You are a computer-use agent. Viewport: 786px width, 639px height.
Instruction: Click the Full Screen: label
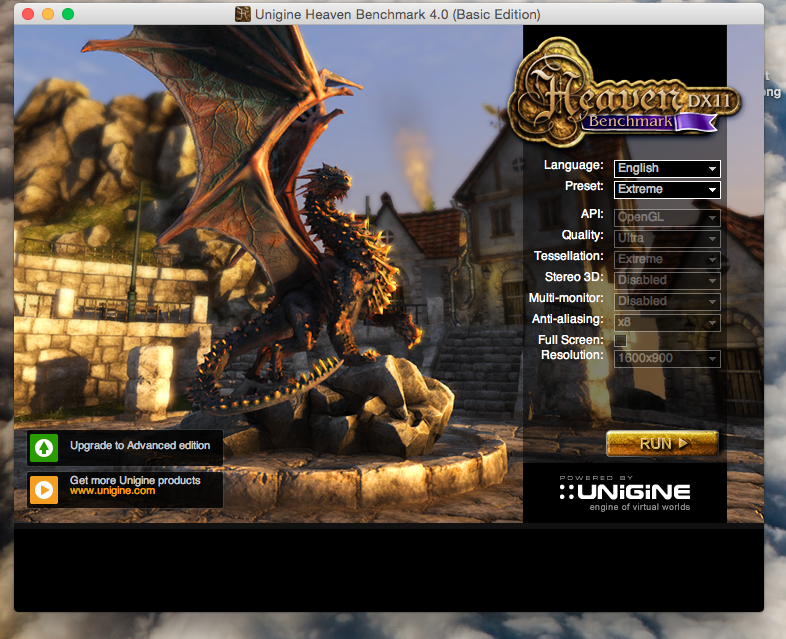(x=570, y=340)
